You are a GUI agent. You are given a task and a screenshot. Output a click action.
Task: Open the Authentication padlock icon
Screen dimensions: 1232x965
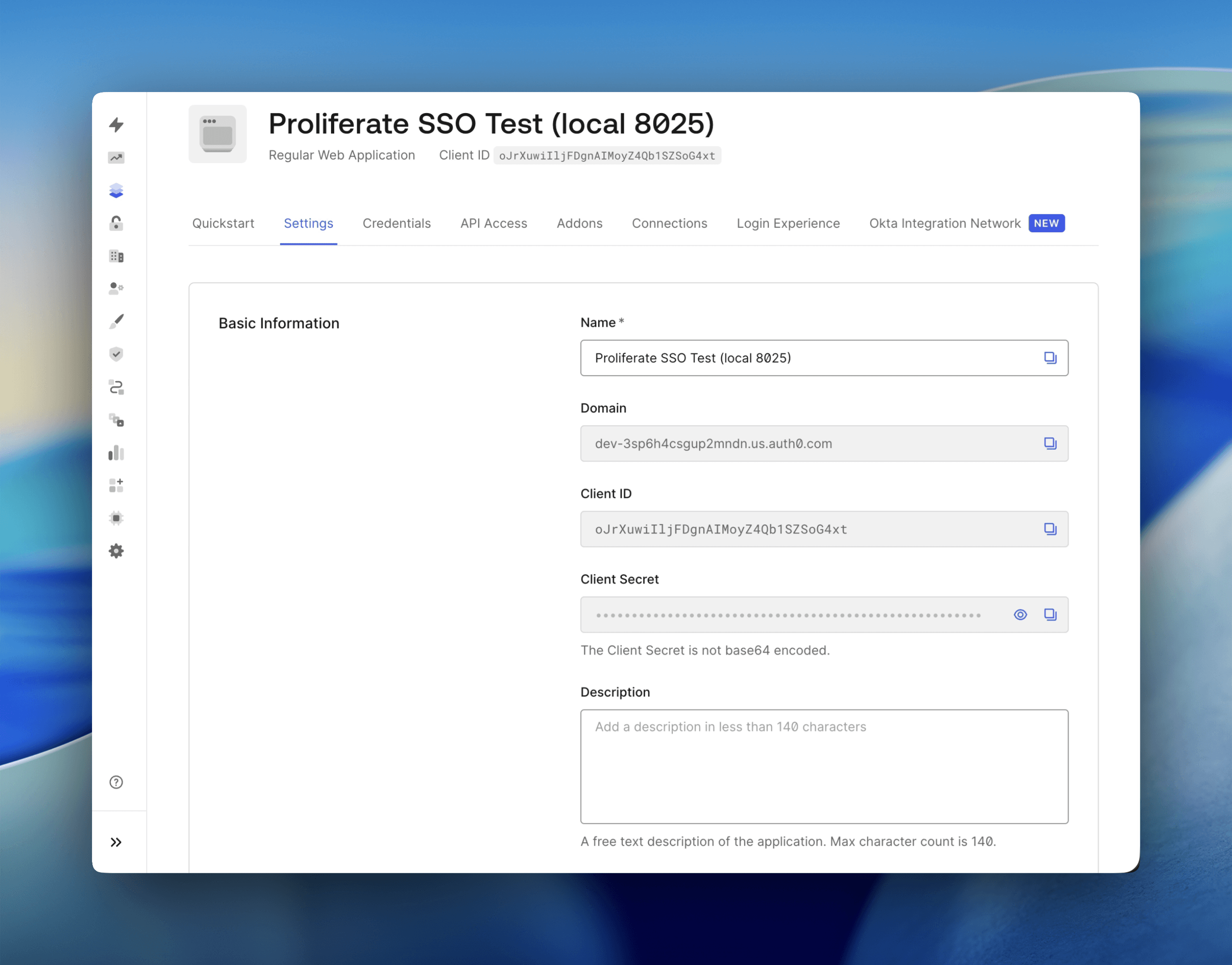click(x=116, y=223)
